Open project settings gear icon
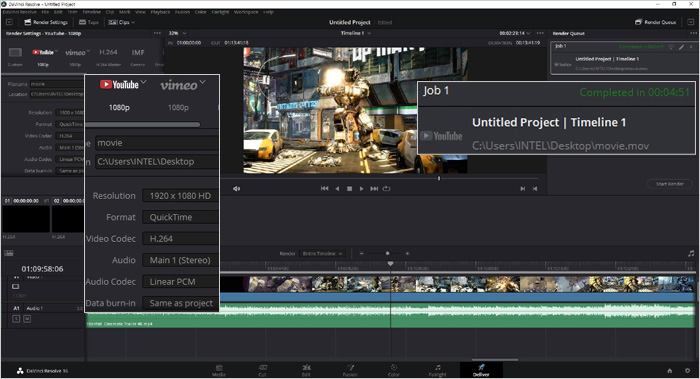The height and width of the screenshot is (379, 700). point(688,371)
